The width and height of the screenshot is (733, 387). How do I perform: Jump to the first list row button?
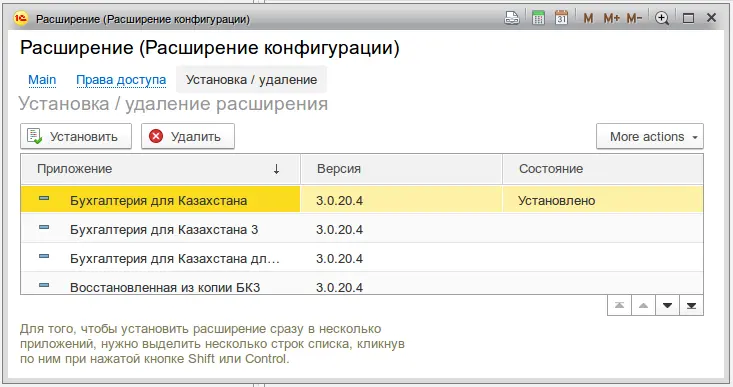(619, 306)
